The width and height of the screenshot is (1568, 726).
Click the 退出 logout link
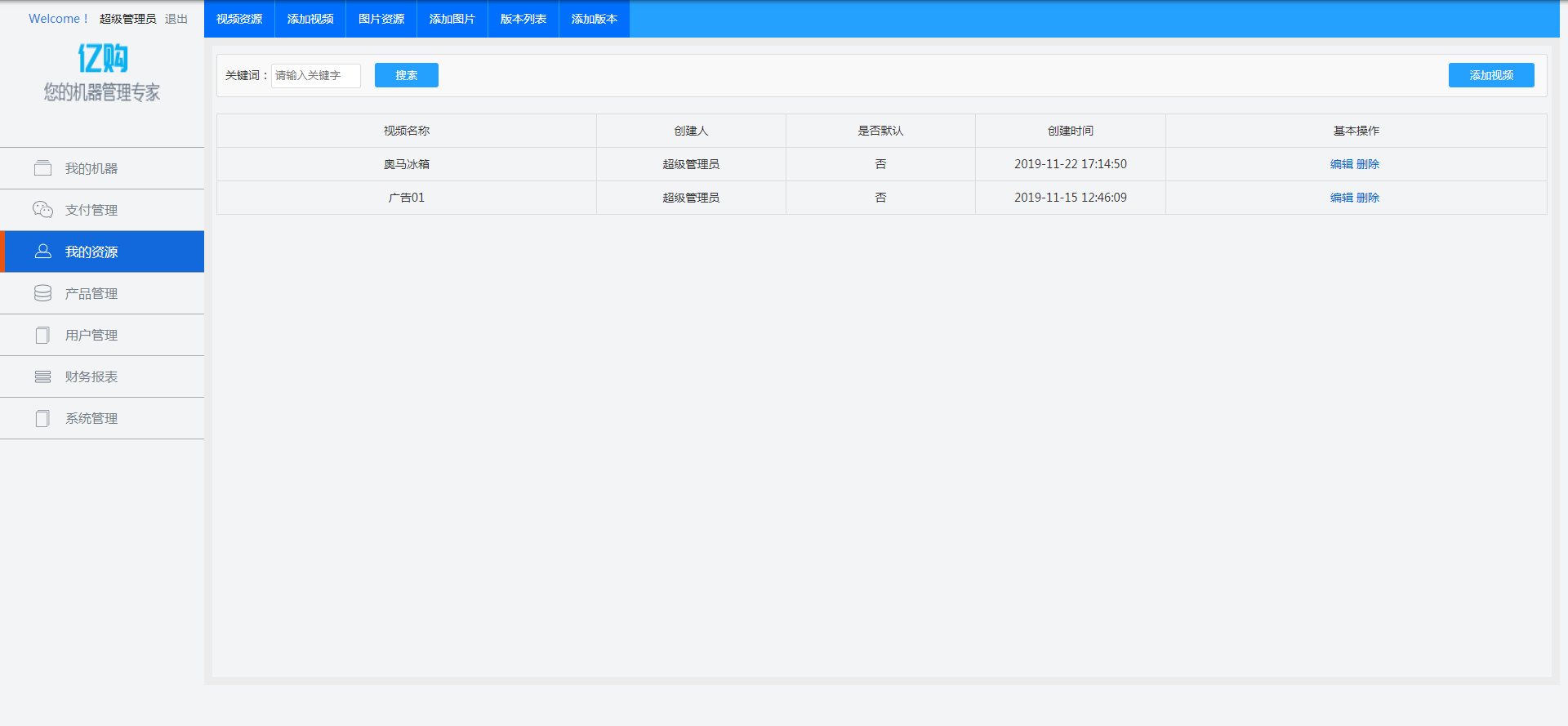click(176, 19)
